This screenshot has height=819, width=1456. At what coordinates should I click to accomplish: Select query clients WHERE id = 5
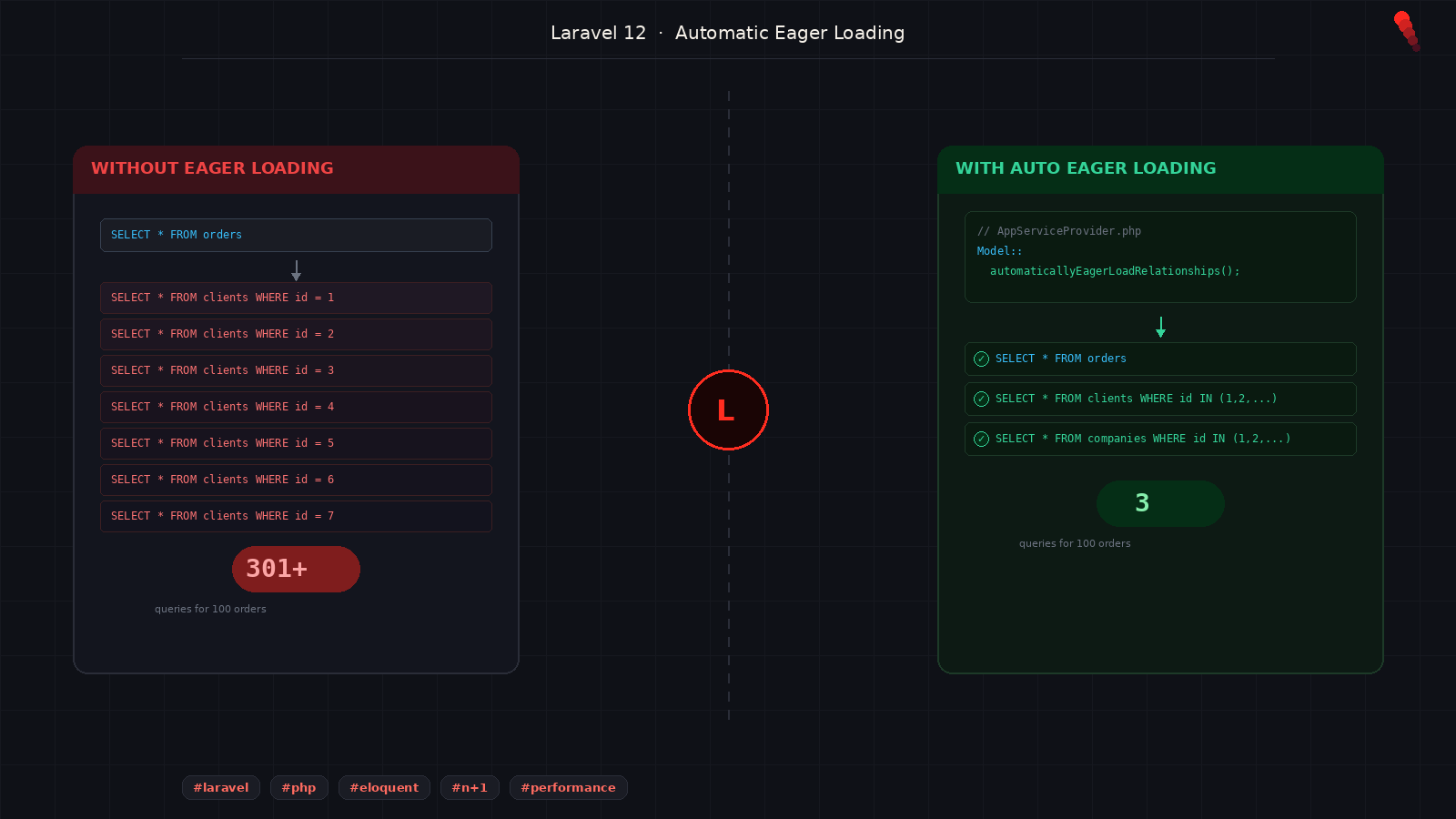click(x=296, y=443)
